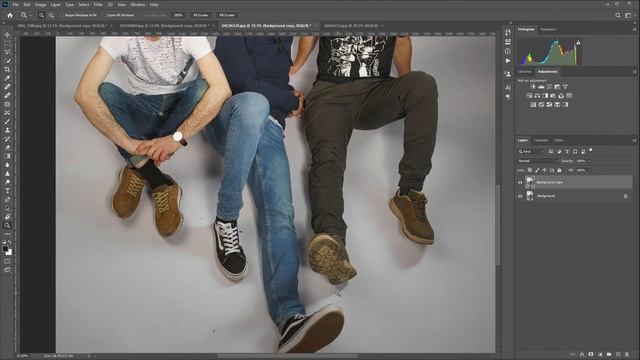Delete the layer with the trash icon
This screenshot has width=640, height=360.
click(x=627, y=355)
